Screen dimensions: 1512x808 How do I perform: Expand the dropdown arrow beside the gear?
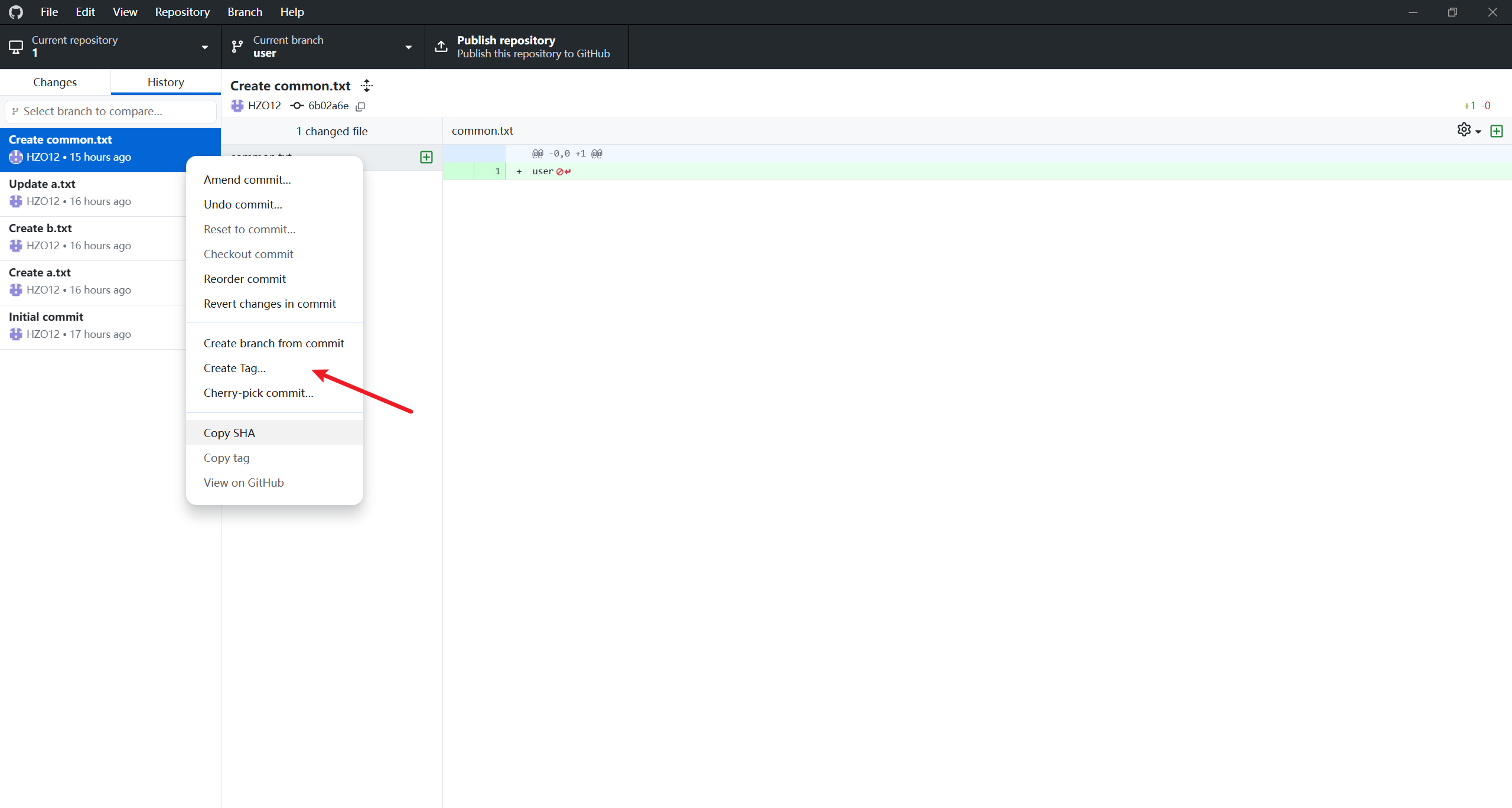coord(1478,132)
